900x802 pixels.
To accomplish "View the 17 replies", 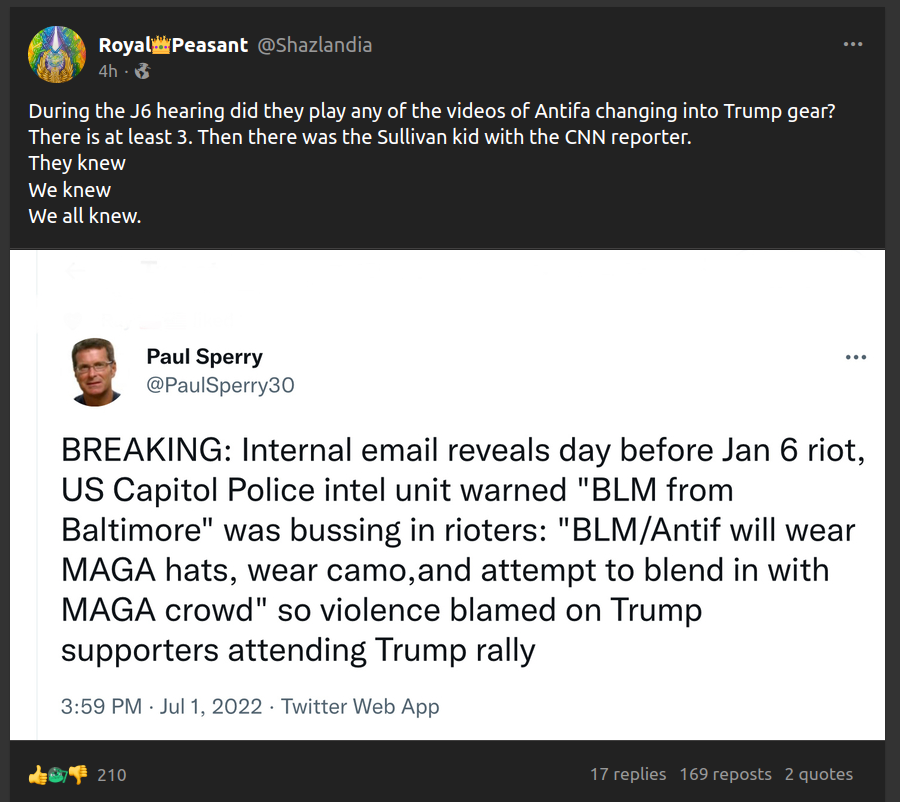I will pos(628,774).
